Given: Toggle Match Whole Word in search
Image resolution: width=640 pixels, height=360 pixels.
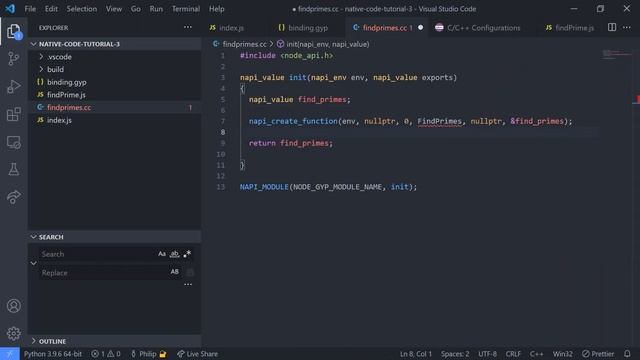Looking at the screenshot, I should pos(174,254).
